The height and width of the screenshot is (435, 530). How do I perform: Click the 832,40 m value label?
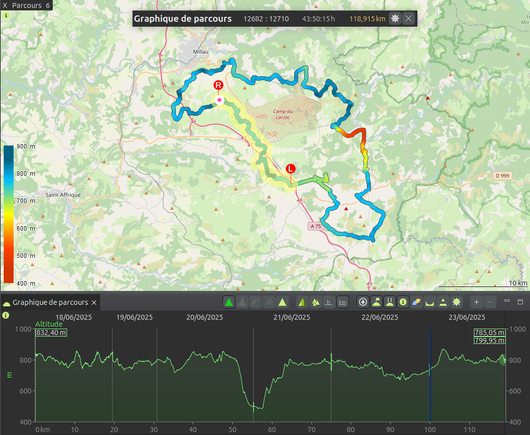pyautogui.click(x=51, y=333)
